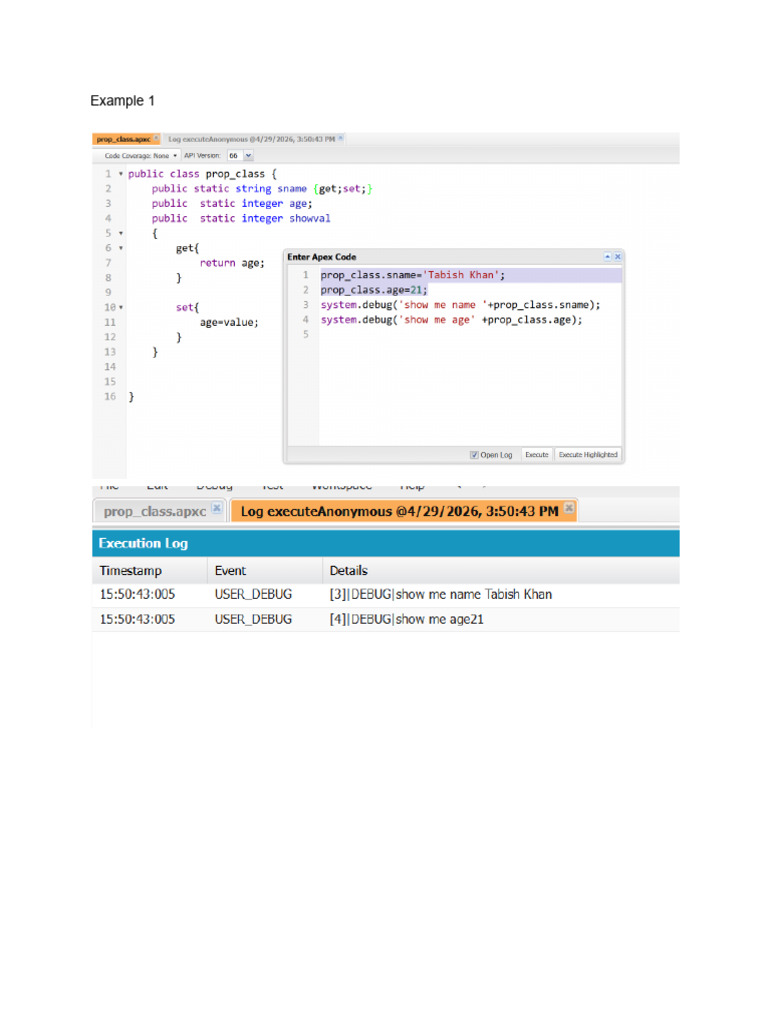Fold the set block on line 10
Image resolution: width=768 pixels, height=1024 pixels.
point(121,307)
